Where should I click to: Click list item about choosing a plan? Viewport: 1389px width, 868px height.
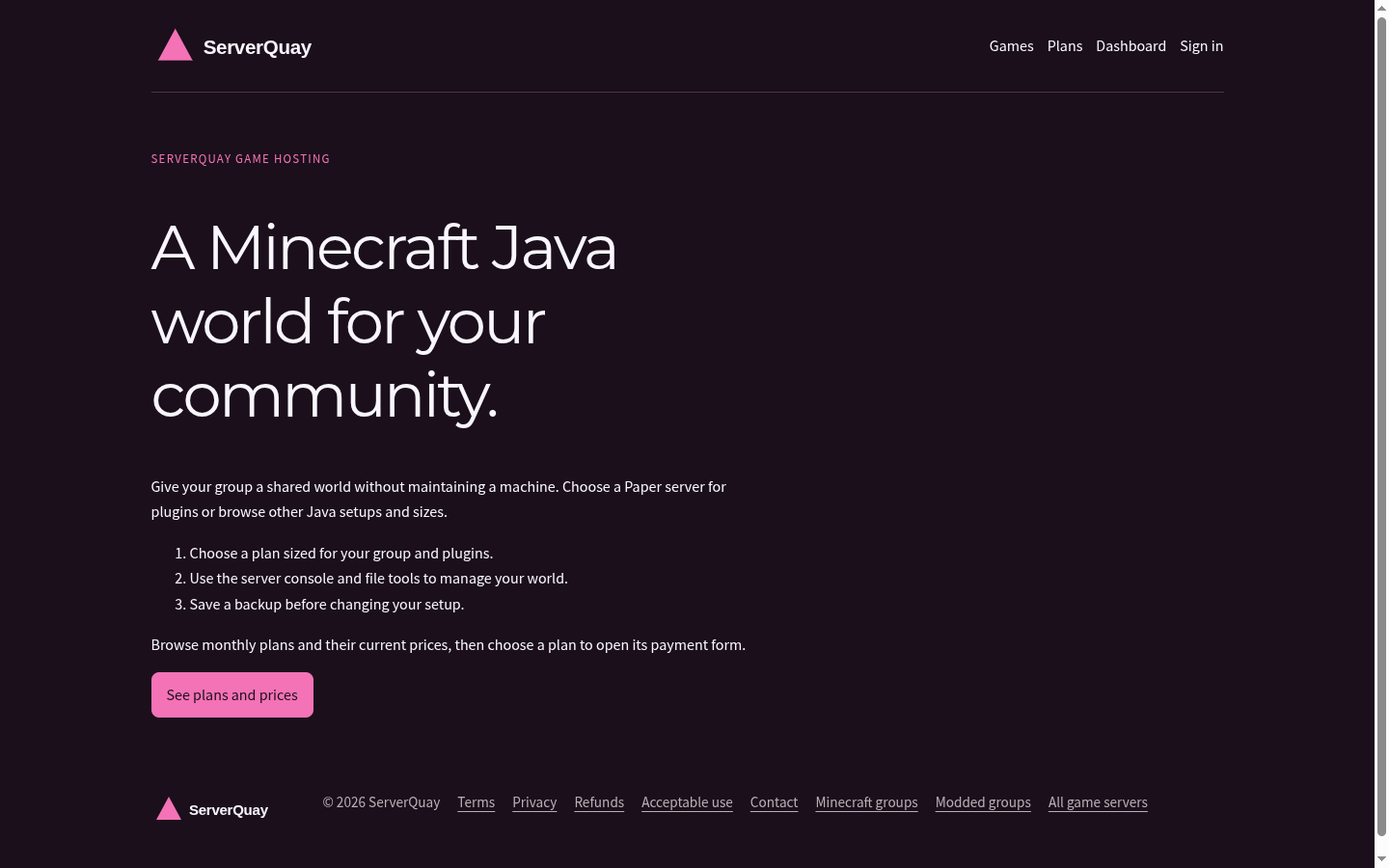341,554
